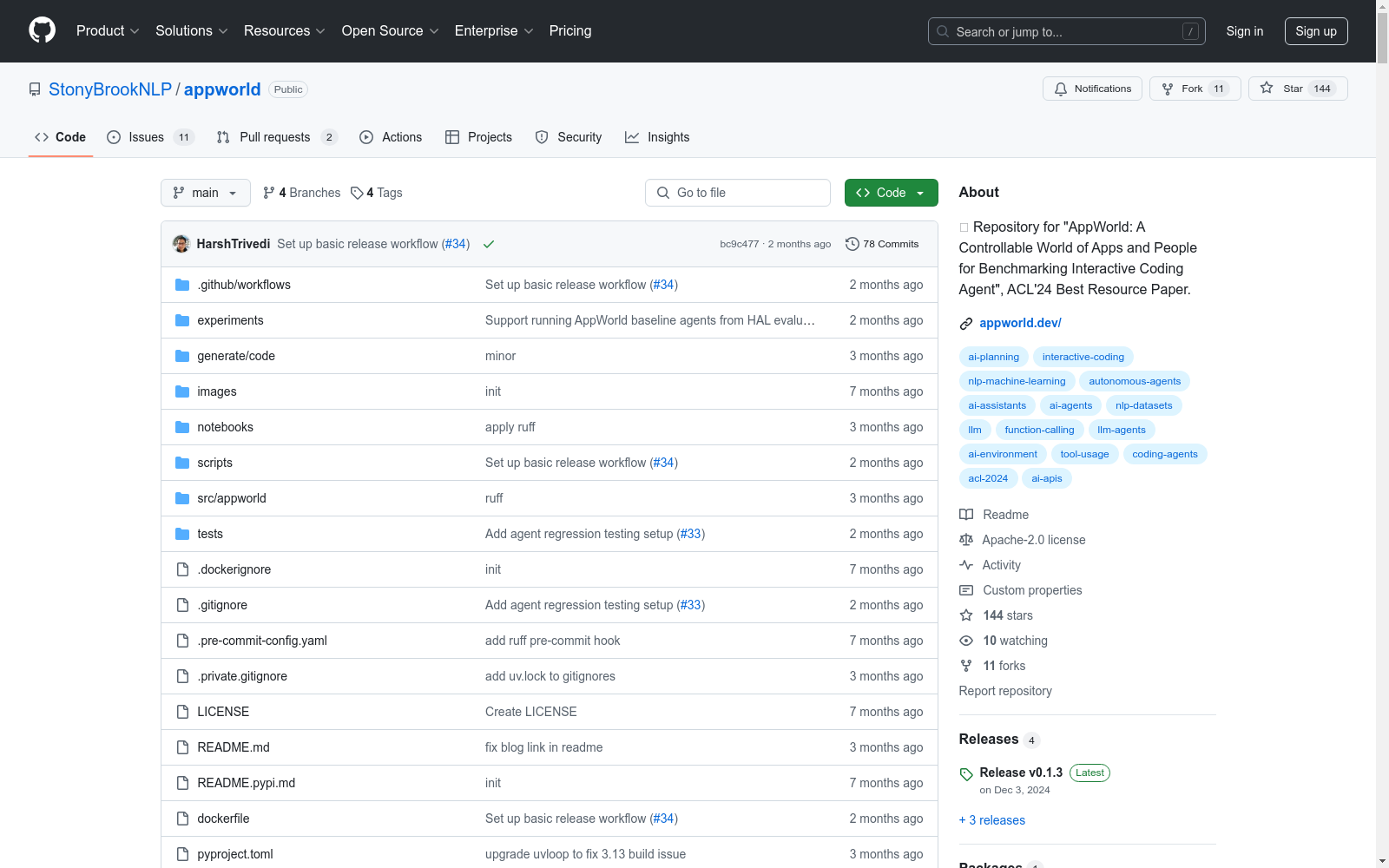The height and width of the screenshot is (868, 1389).
Task: Click the tag icon beside Release v0.1.3
Action: [966, 774]
